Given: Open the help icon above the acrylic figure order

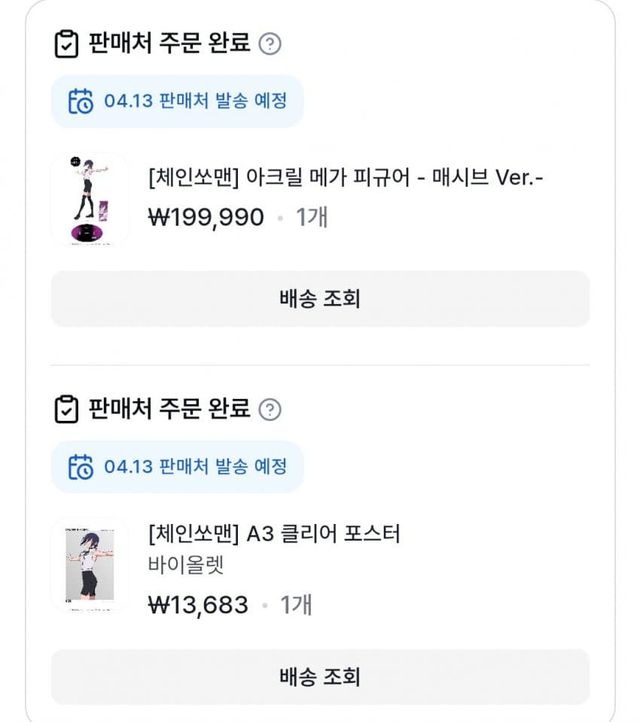Looking at the screenshot, I should coord(270,44).
